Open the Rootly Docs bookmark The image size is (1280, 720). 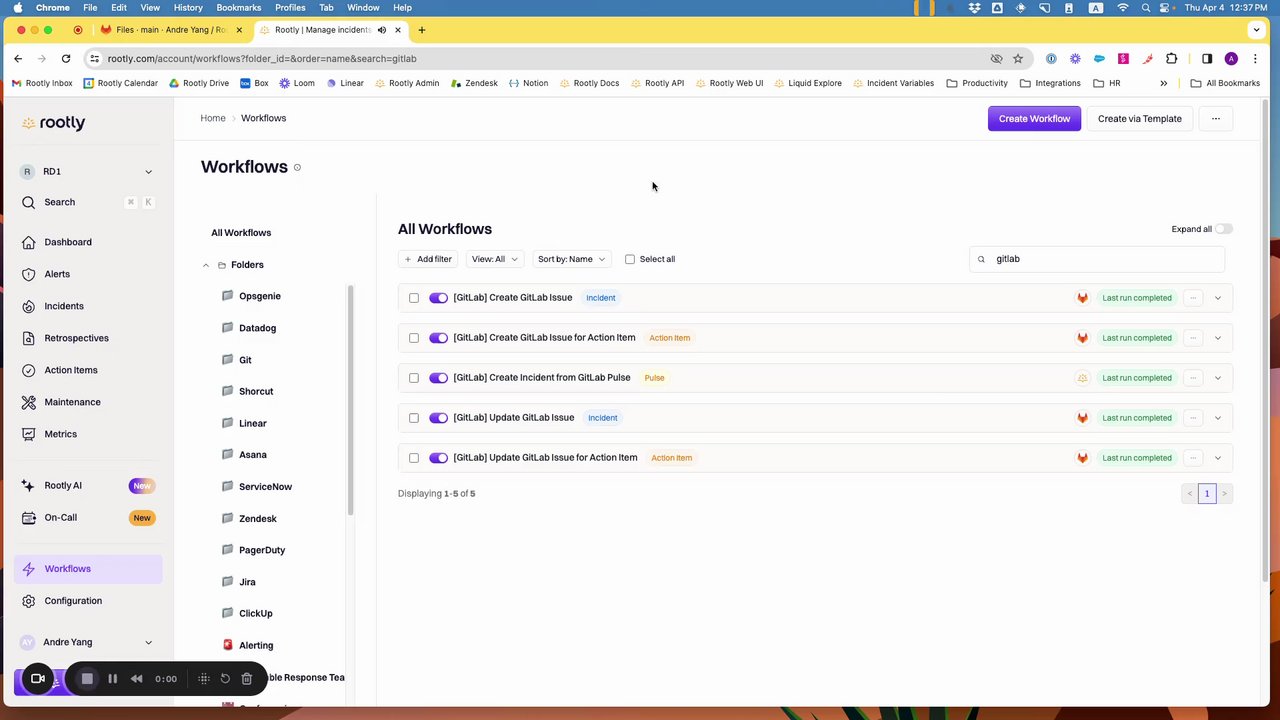pos(589,83)
